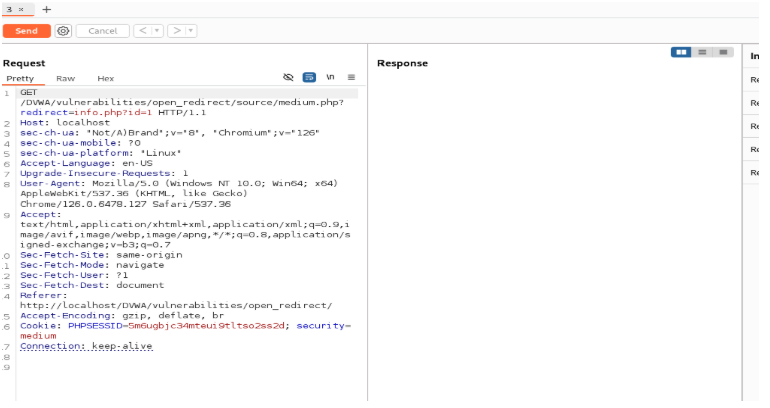Click the Cancel button

(x=102, y=31)
